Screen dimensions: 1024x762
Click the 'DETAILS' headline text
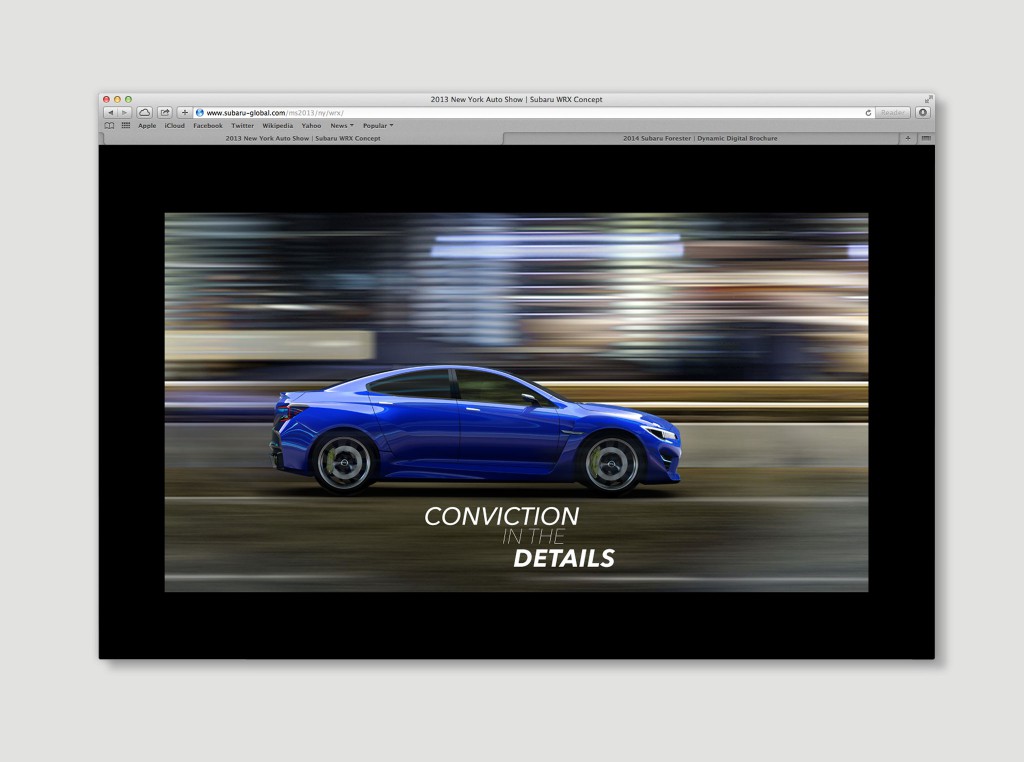tap(564, 558)
